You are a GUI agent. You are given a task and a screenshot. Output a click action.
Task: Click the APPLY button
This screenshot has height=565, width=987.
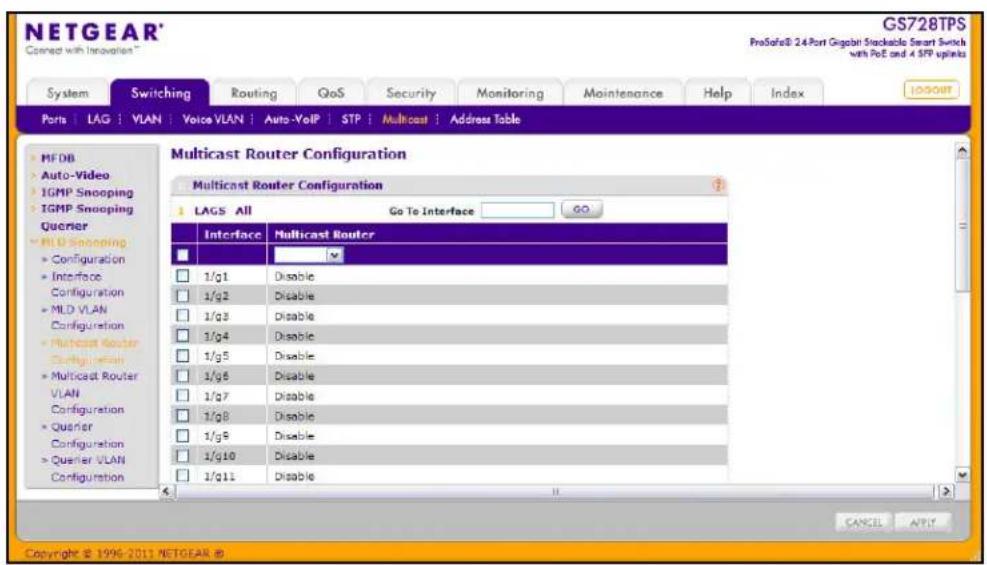pyautogui.click(x=922, y=522)
